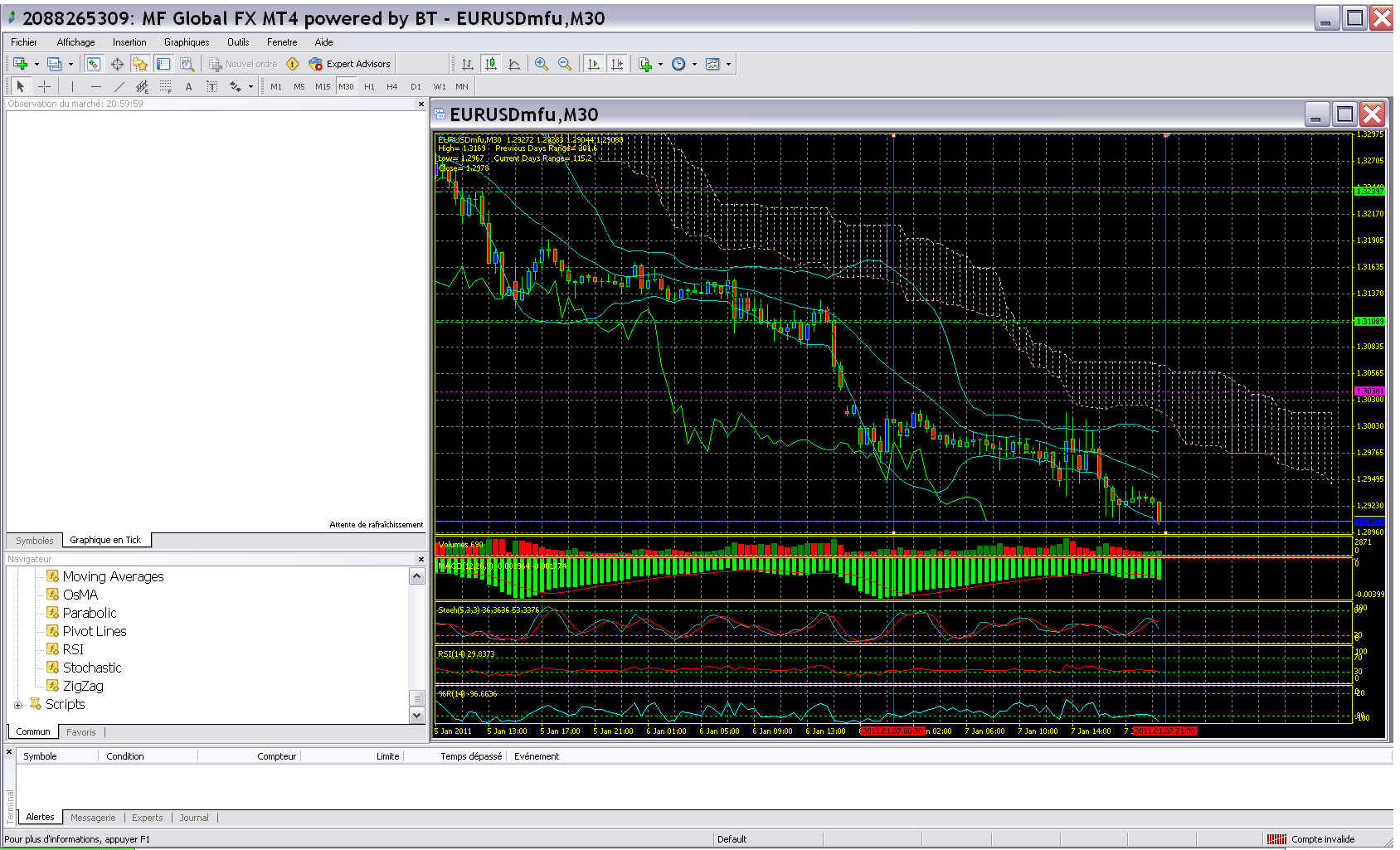The height and width of the screenshot is (850, 1400).
Task: Switch chart to candlestick display
Action: pos(491,64)
